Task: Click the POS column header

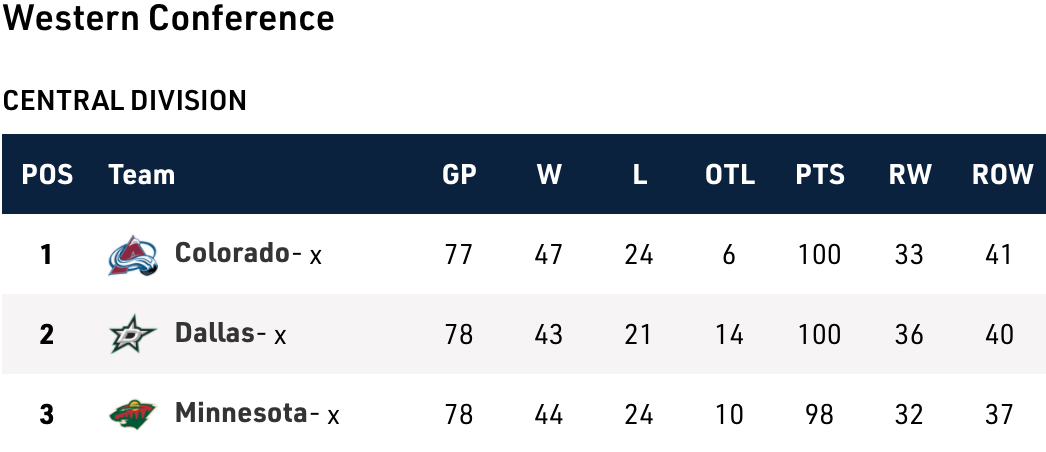Action: [x=48, y=175]
